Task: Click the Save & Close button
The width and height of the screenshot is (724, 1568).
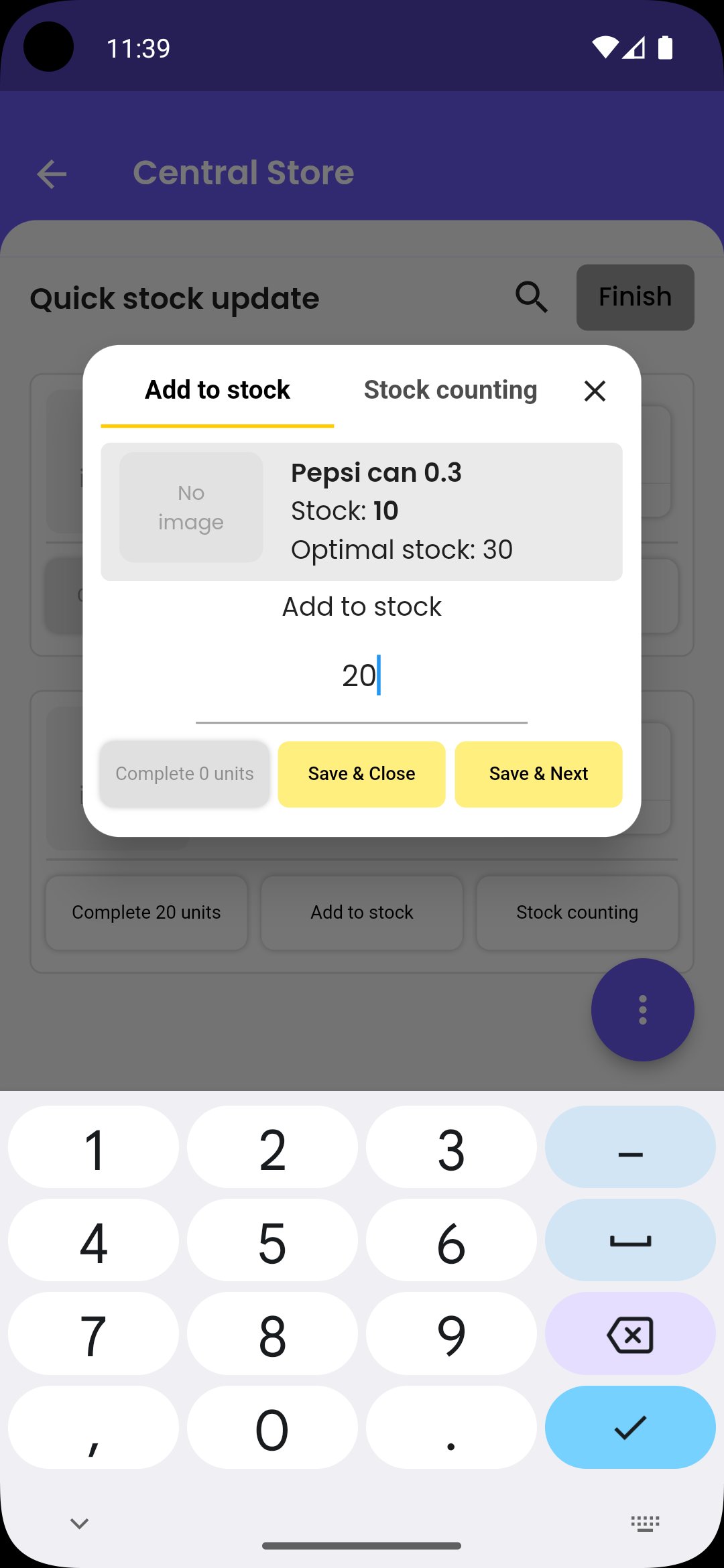Action: point(361,774)
